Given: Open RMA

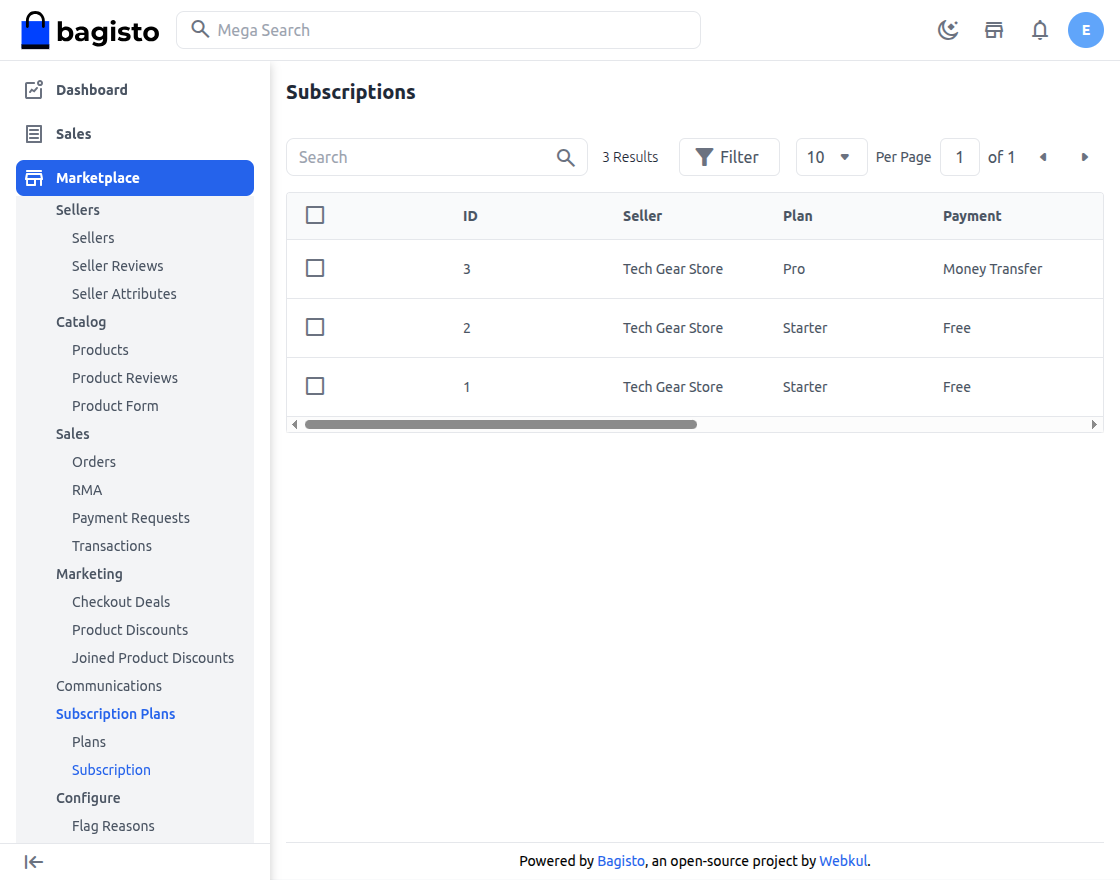Looking at the screenshot, I should (x=87, y=490).
